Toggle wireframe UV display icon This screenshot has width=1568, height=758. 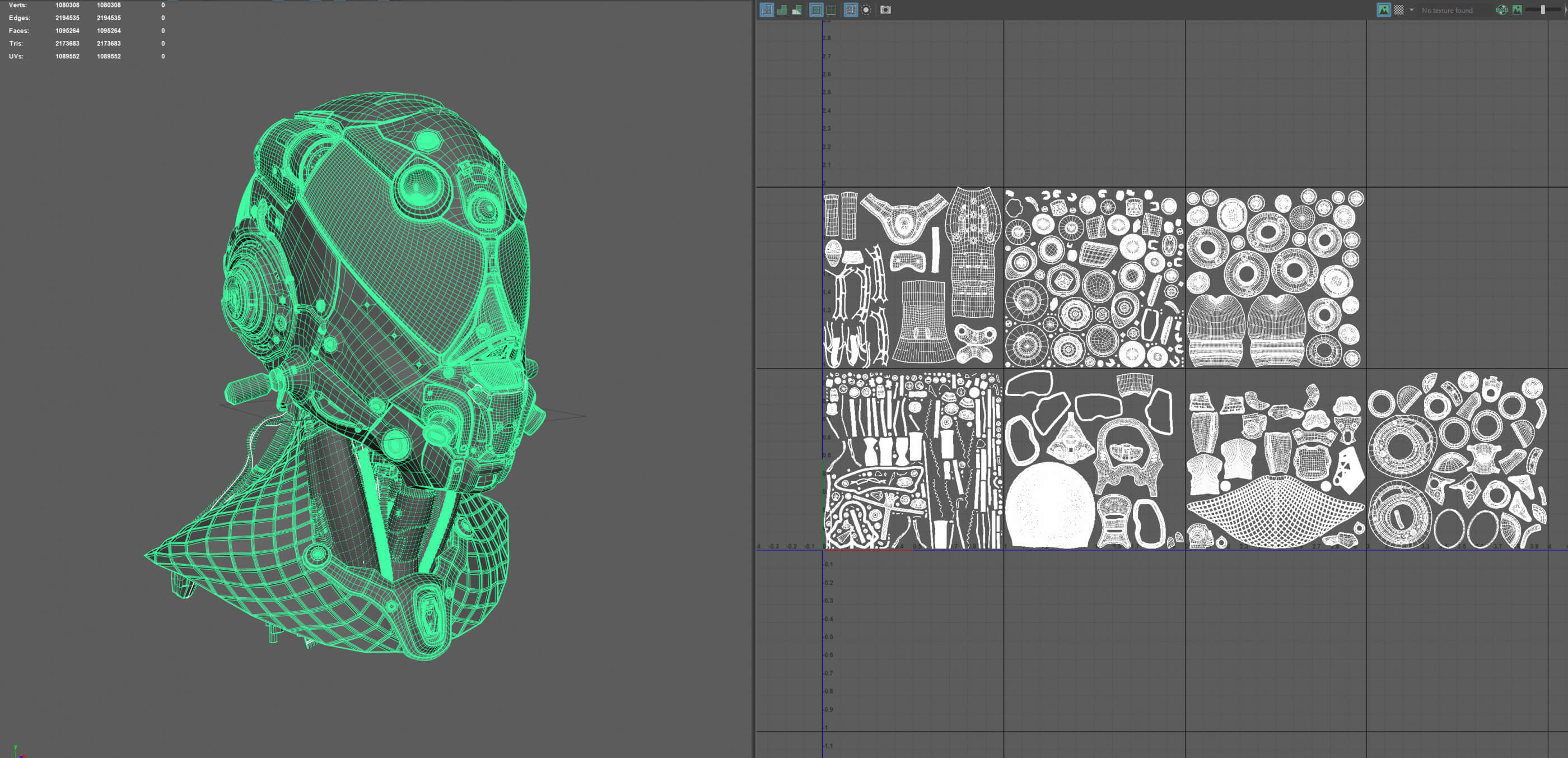pyautogui.click(x=767, y=10)
